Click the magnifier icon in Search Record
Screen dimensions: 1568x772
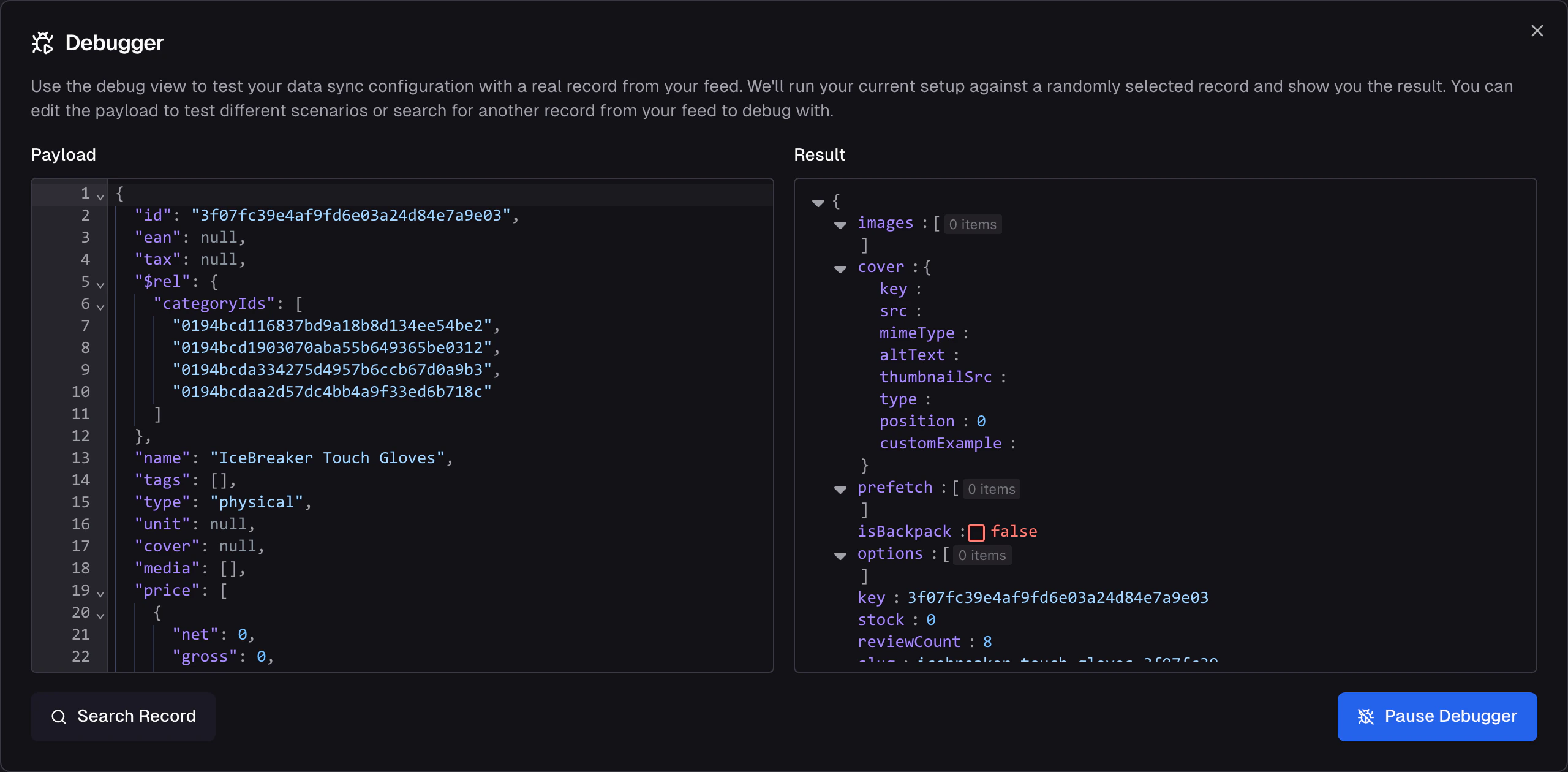pos(59,717)
